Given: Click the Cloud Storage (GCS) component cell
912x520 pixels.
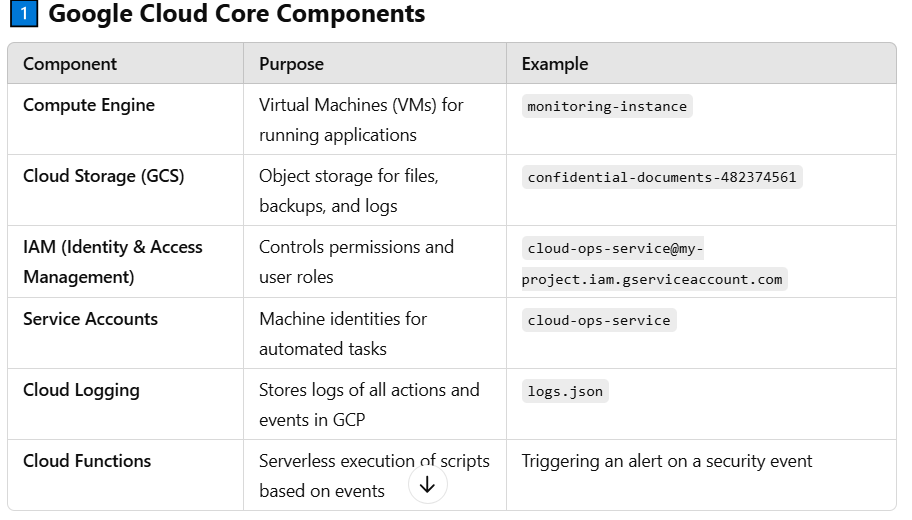Looking at the screenshot, I should click(x=104, y=176).
